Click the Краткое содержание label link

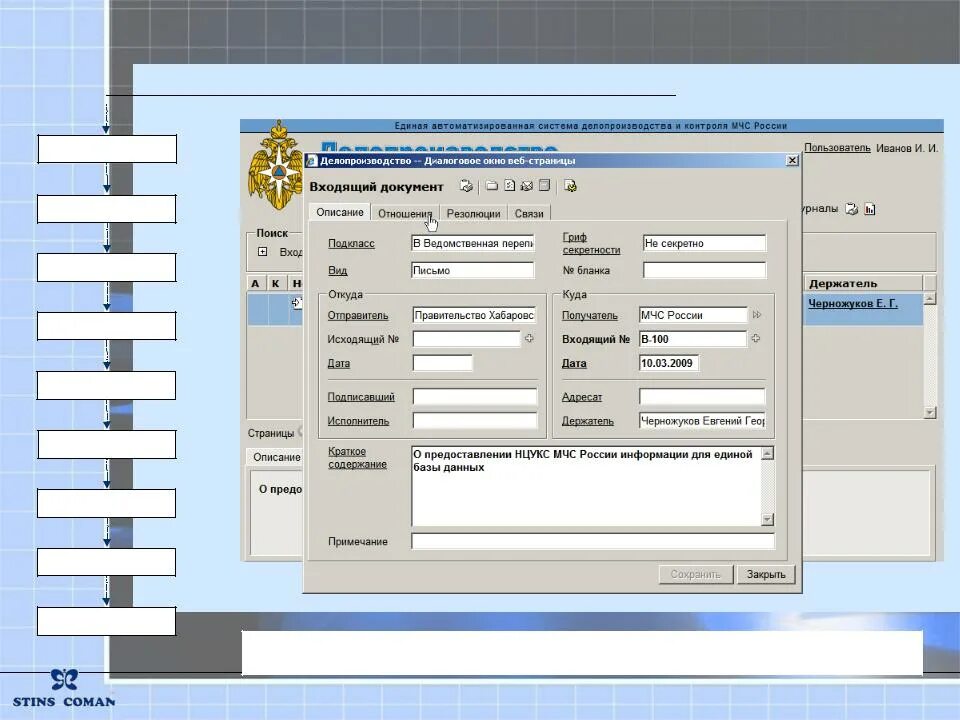click(358, 458)
